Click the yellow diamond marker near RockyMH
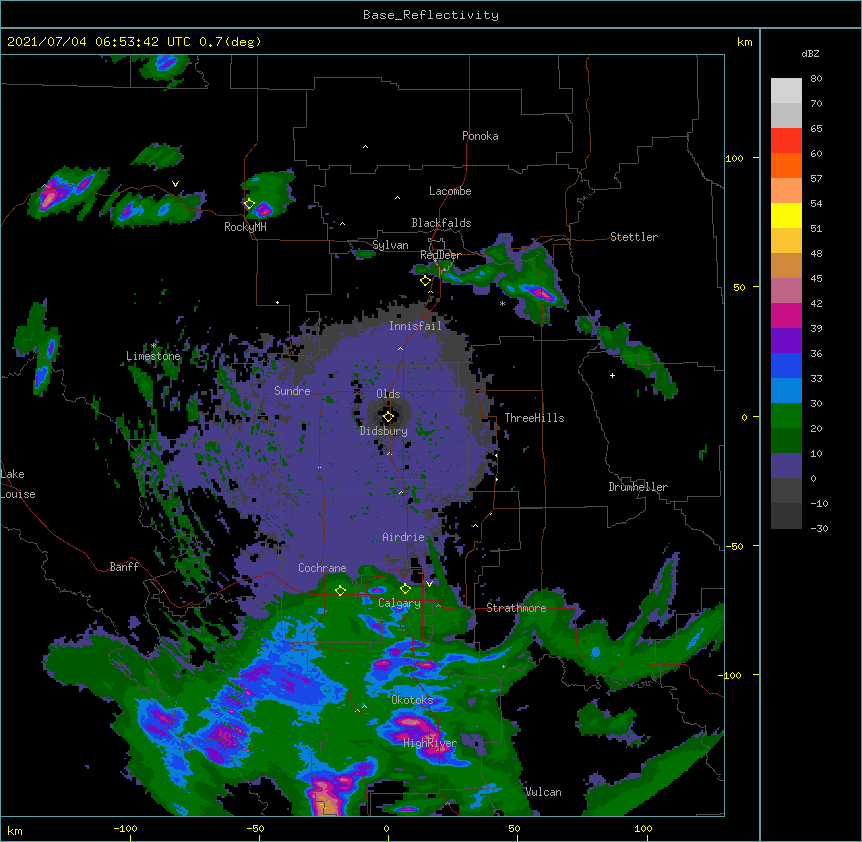This screenshot has width=862, height=842. tap(249, 204)
